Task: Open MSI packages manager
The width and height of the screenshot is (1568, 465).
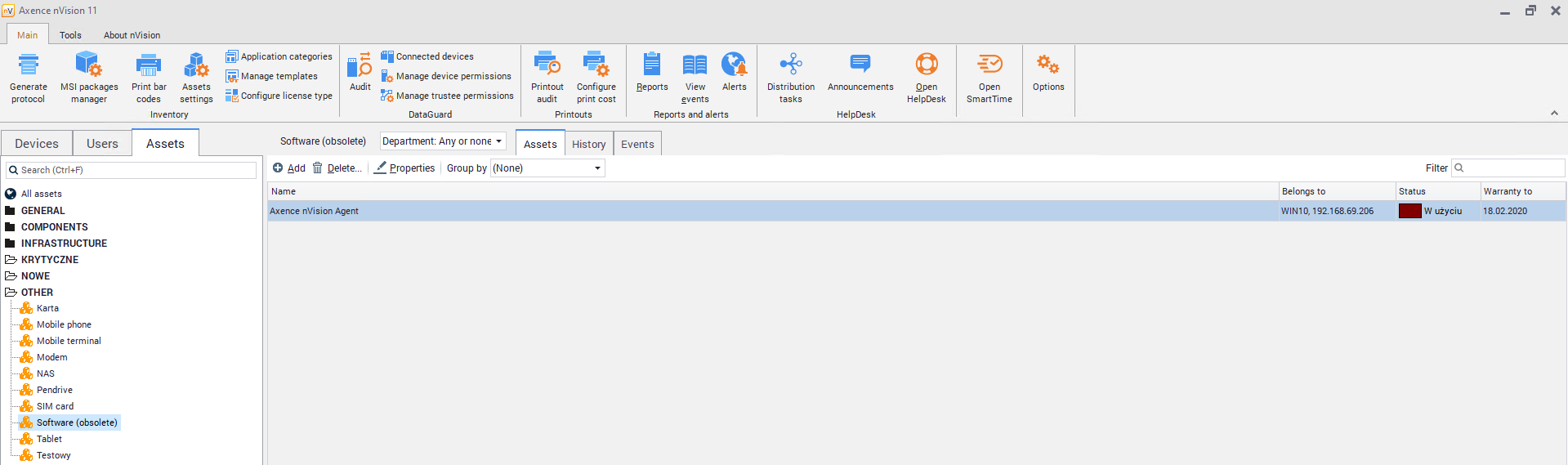Action: pyautogui.click(x=88, y=65)
